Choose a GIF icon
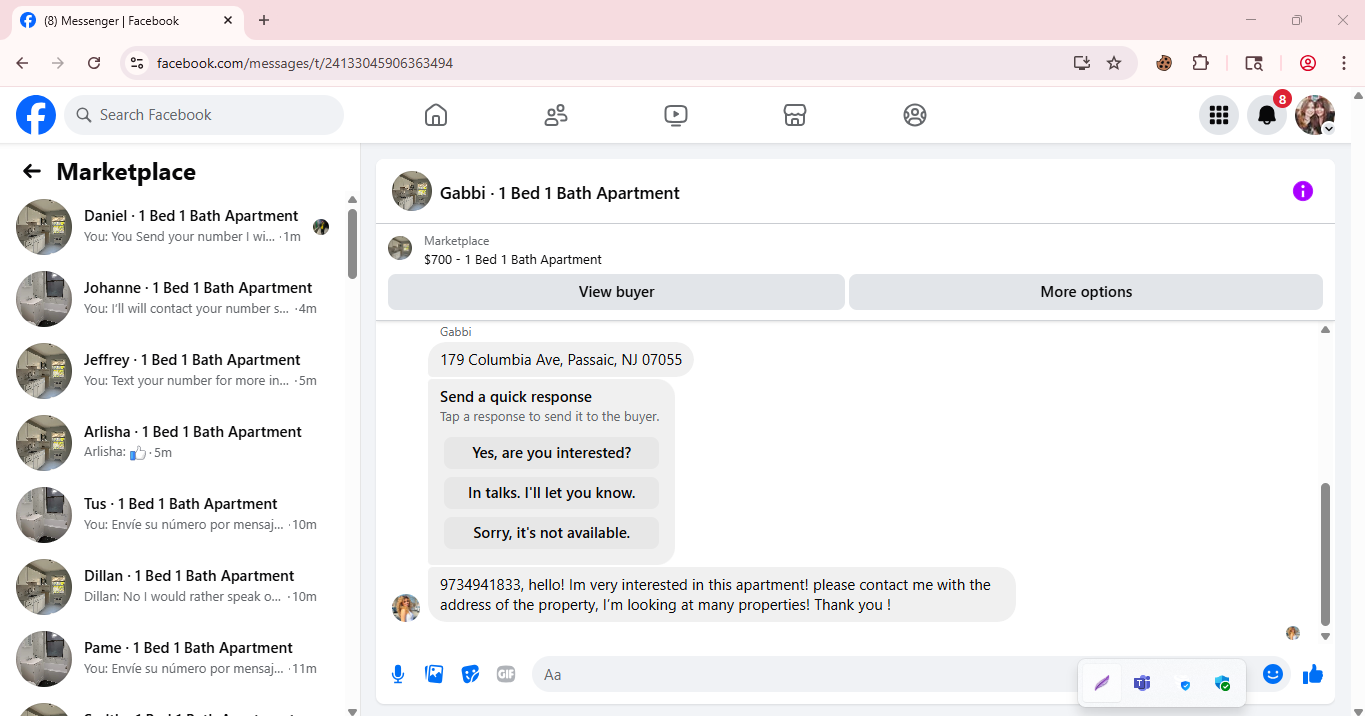Screen dimensions: 1365x716 pos(506,674)
